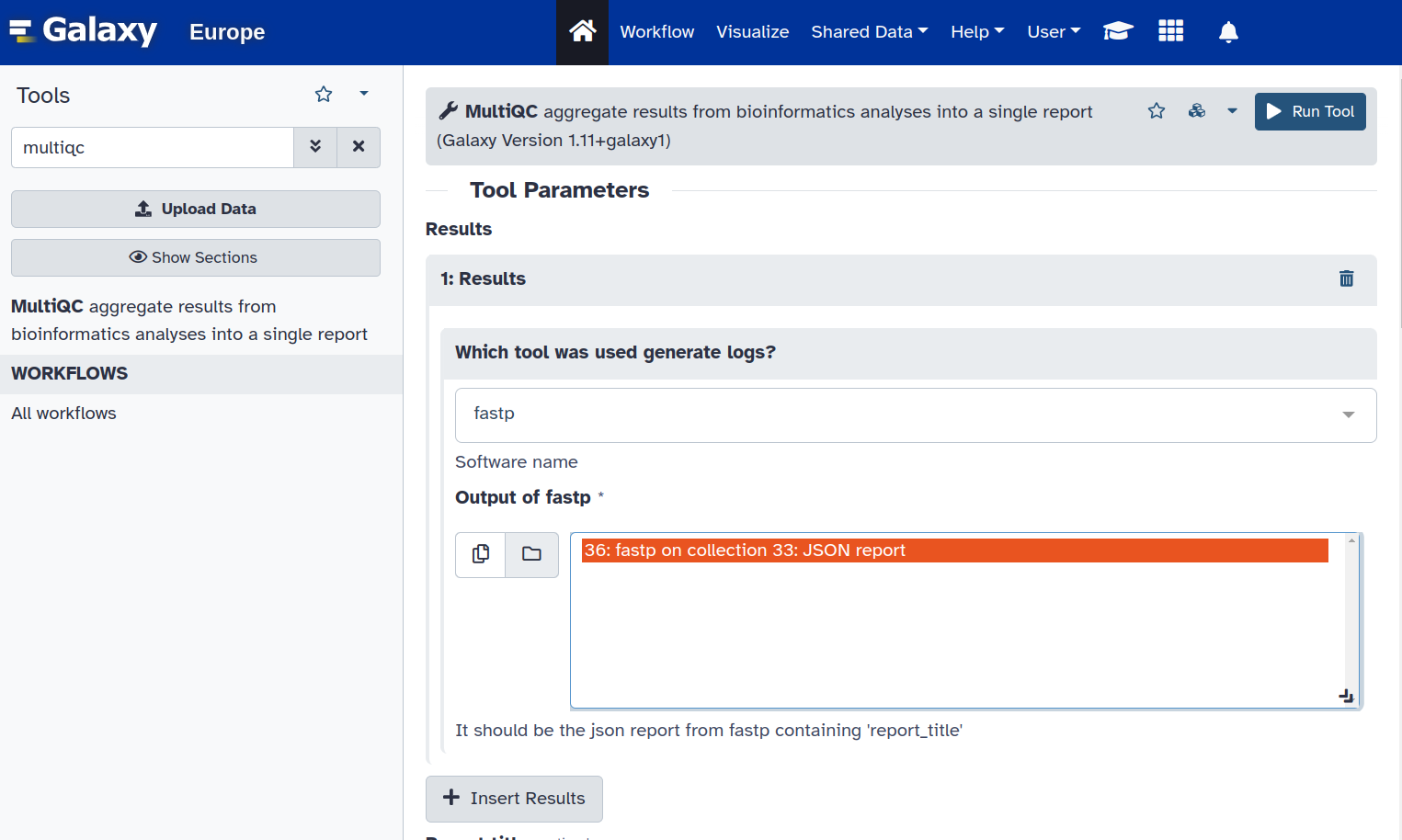The width and height of the screenshot is (1402, 840).
Task: Expand the Help menu
Action: pos(977,31)
